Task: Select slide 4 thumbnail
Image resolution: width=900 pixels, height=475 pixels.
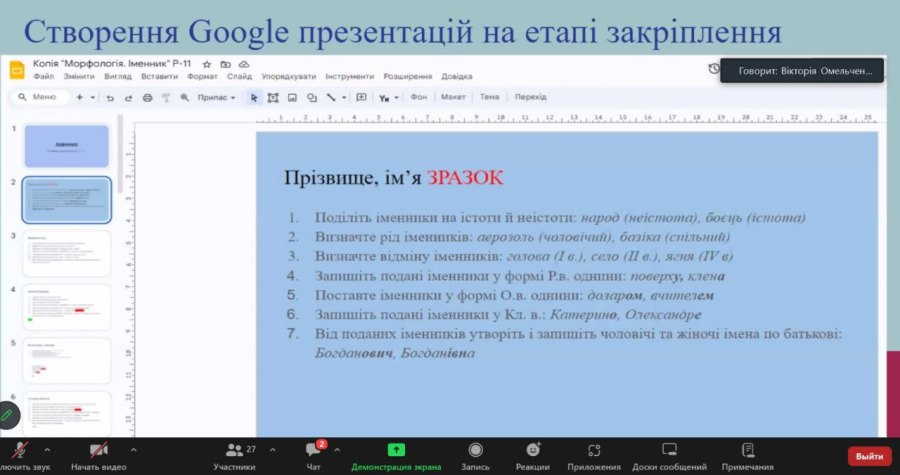Action: [67, 307]
